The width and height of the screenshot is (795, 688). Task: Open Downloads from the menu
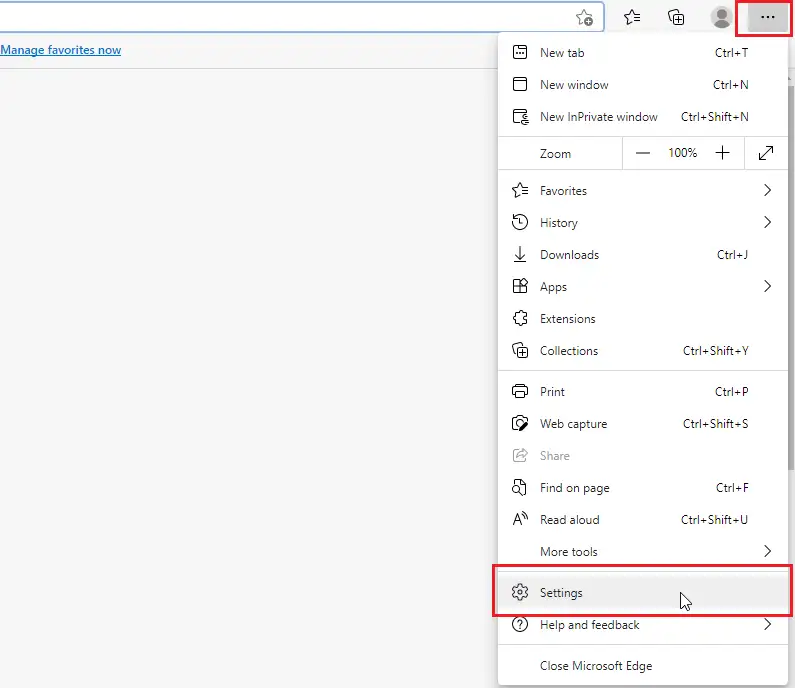[642, 255]
